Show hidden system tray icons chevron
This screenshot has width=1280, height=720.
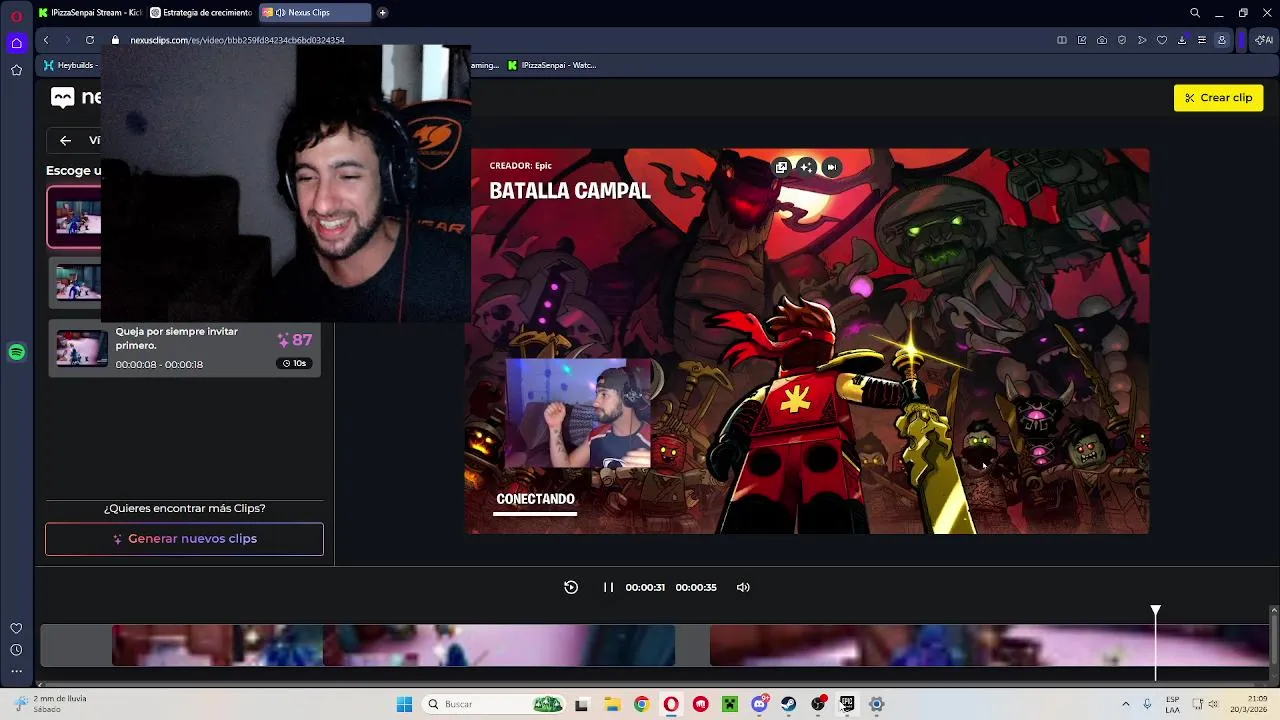(x=1125, y=704)
